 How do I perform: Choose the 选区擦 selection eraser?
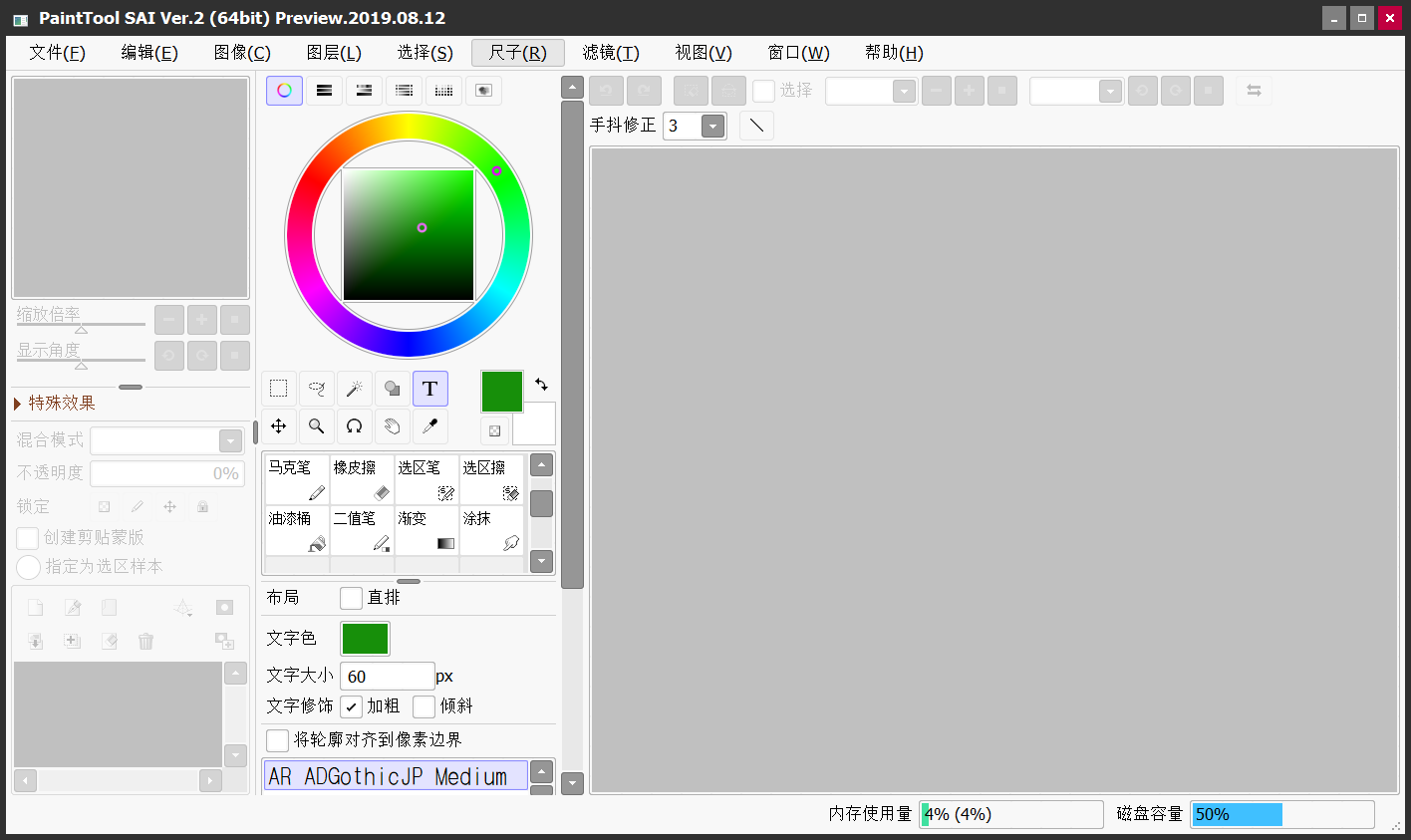(x=491, y=480)
